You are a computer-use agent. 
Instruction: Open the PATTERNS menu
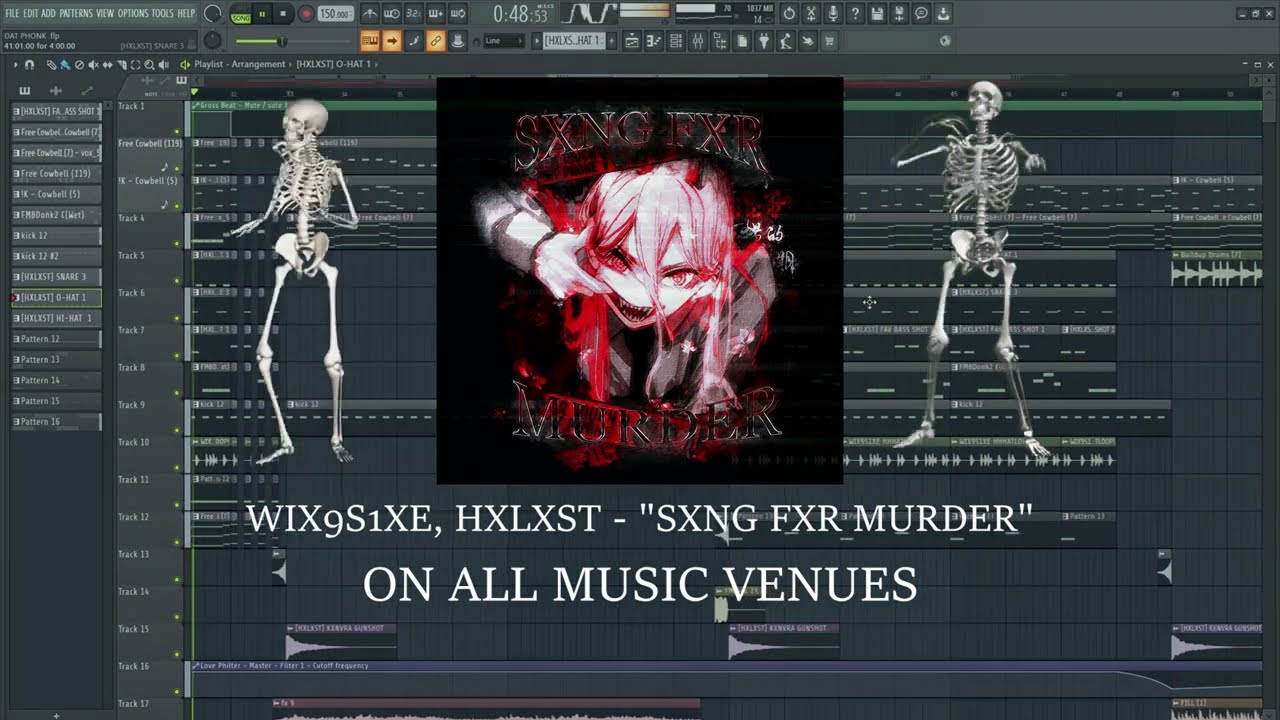(x=76, y=13)
